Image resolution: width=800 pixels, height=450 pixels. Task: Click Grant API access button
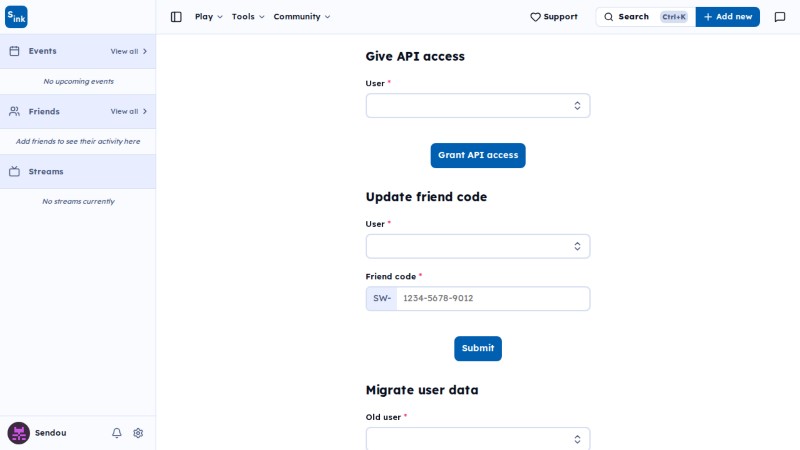click(478, 155)
